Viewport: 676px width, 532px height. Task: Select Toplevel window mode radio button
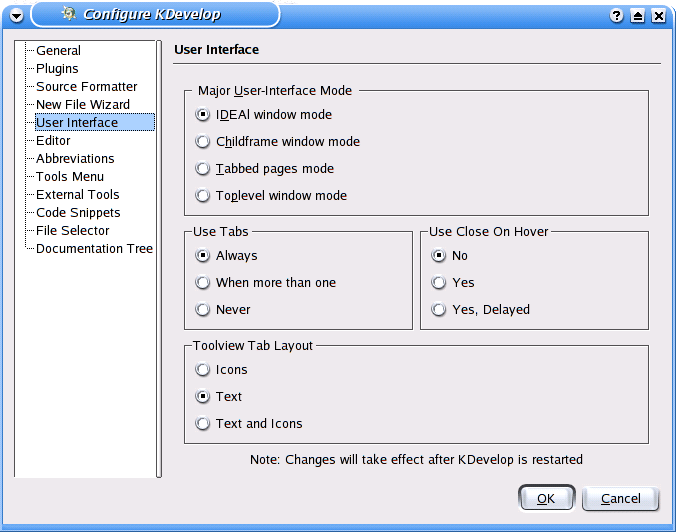[x=204, y=196]
